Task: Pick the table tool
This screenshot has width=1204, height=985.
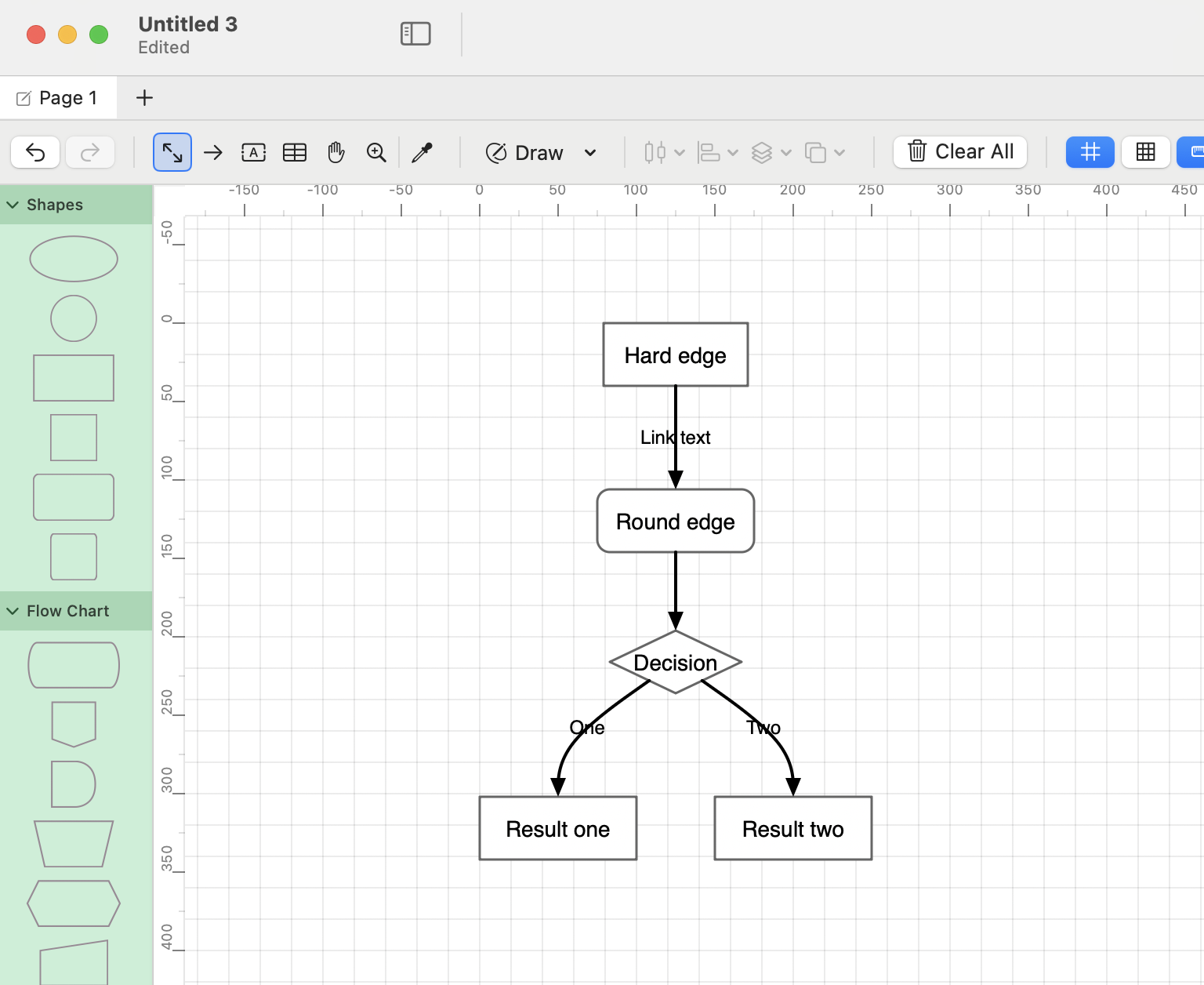Action: point(295,152)
